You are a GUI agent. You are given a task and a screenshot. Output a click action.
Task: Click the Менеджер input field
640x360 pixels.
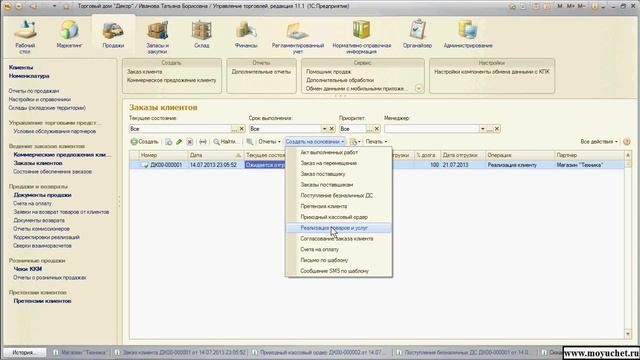[x=431, y=129]
